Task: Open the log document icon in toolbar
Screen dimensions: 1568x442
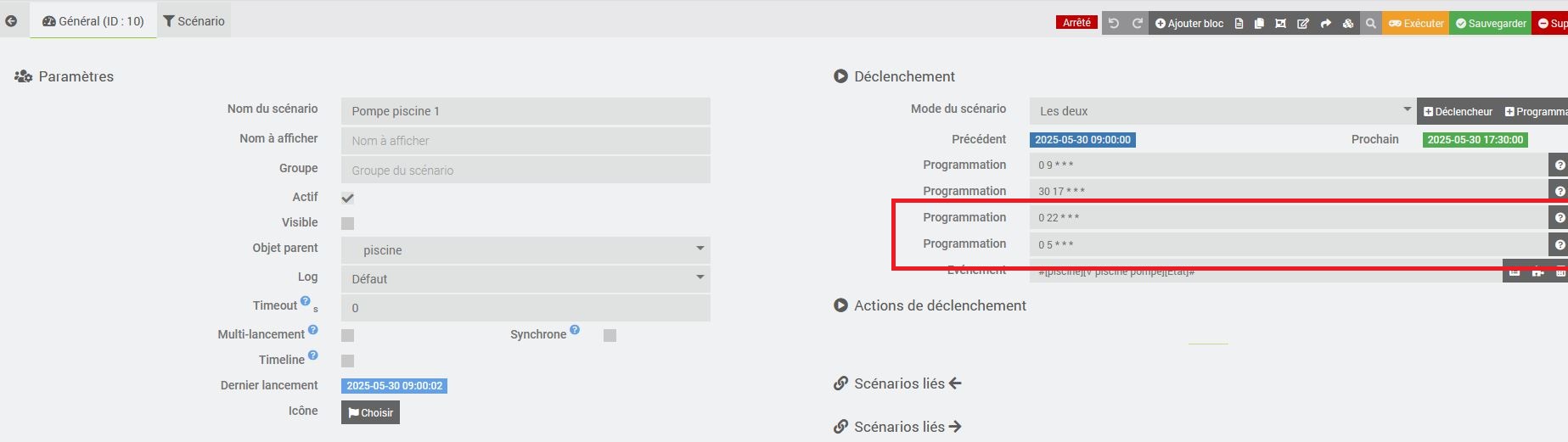Action: 1239,24
